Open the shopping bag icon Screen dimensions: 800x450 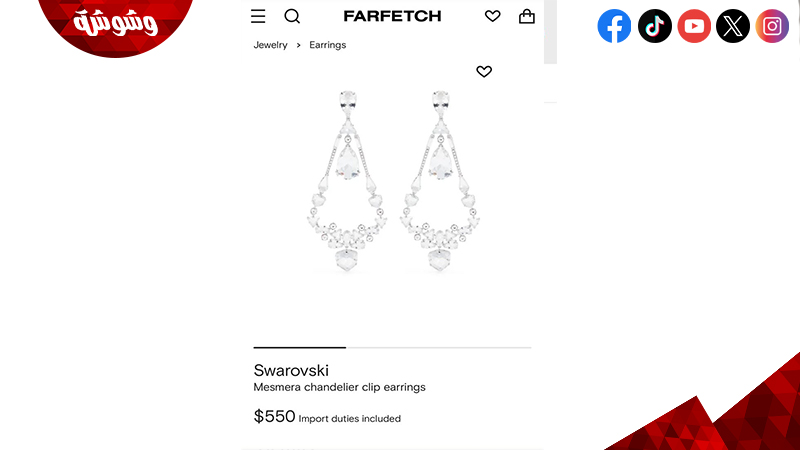tap(527, 16)
